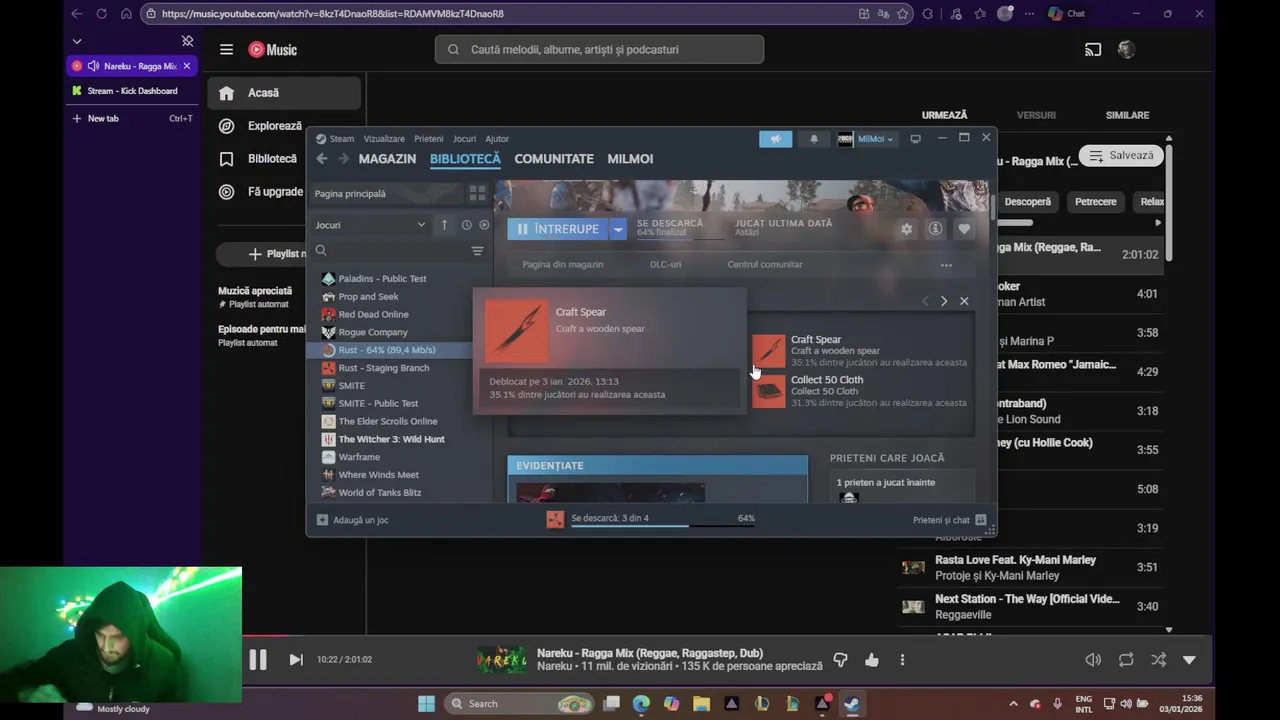This screenshot has height=720, width=1280.
Task: Select Petrecere chip in YouTube Music
Action: 1095,202
